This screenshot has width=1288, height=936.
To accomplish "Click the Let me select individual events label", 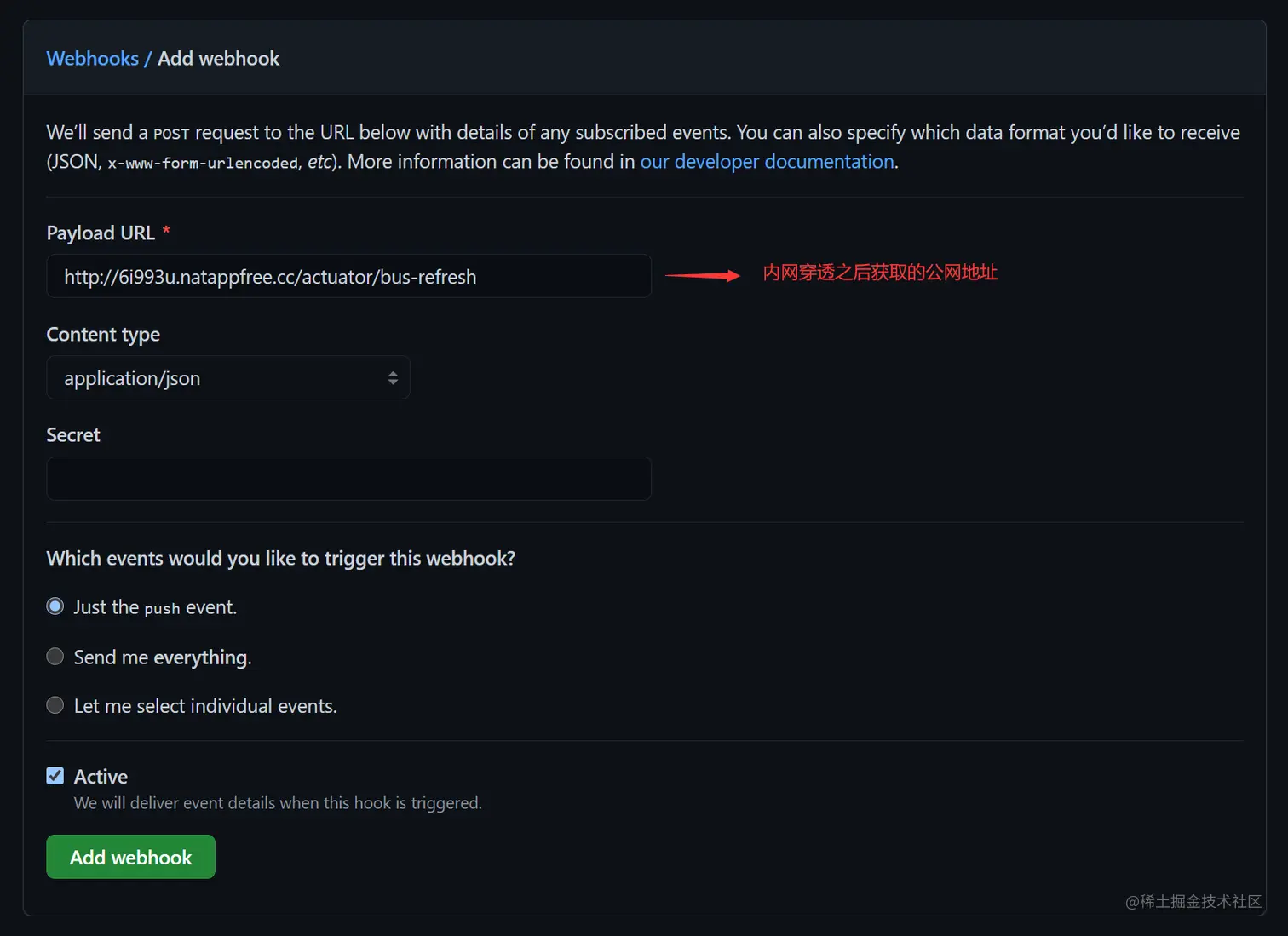I will point(205,706).
